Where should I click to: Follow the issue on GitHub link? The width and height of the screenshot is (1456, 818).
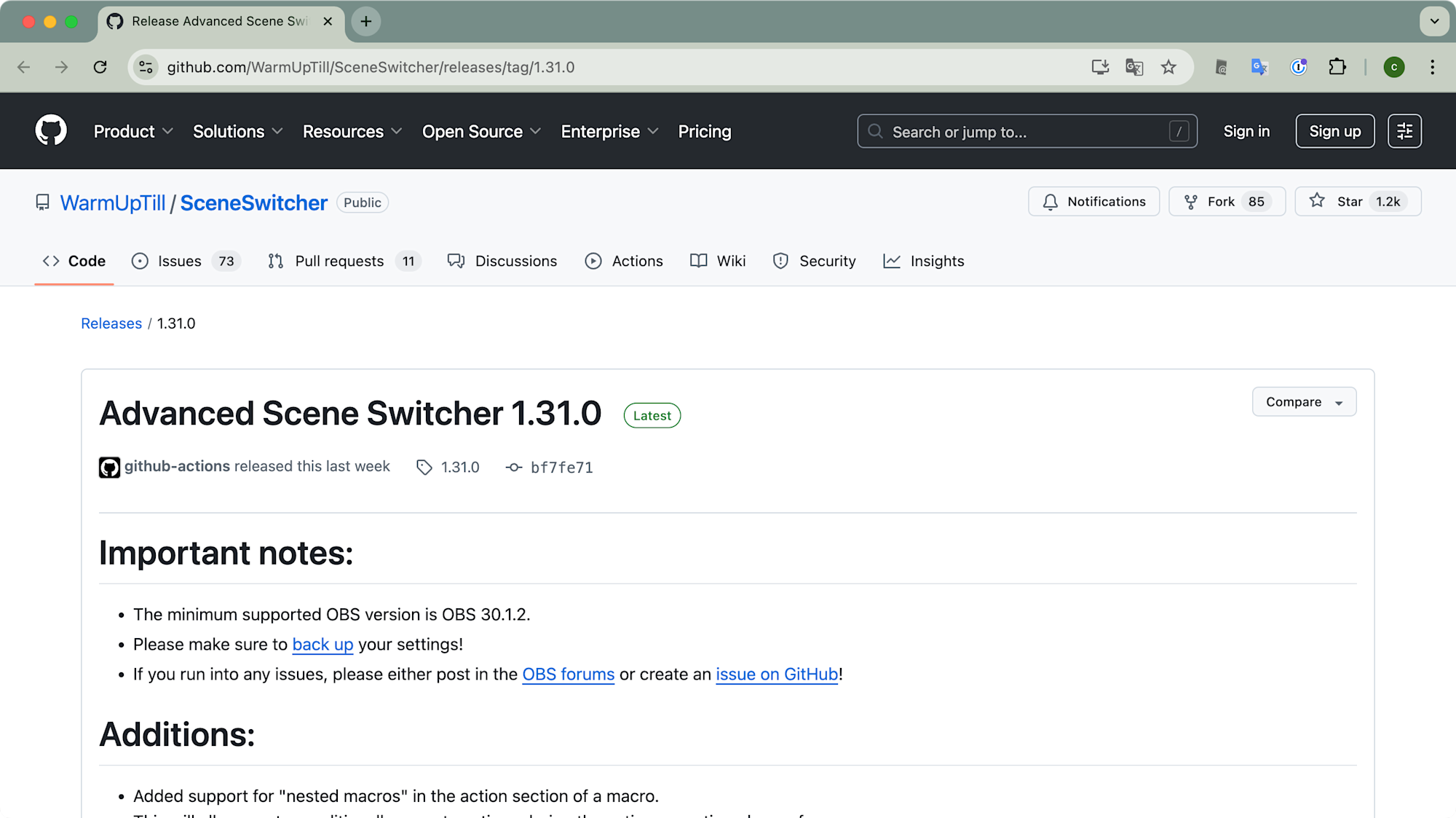point(777,675)
